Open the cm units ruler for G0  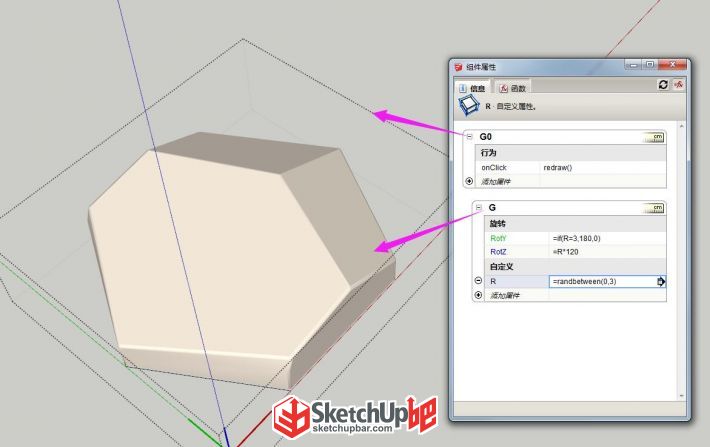653,137
